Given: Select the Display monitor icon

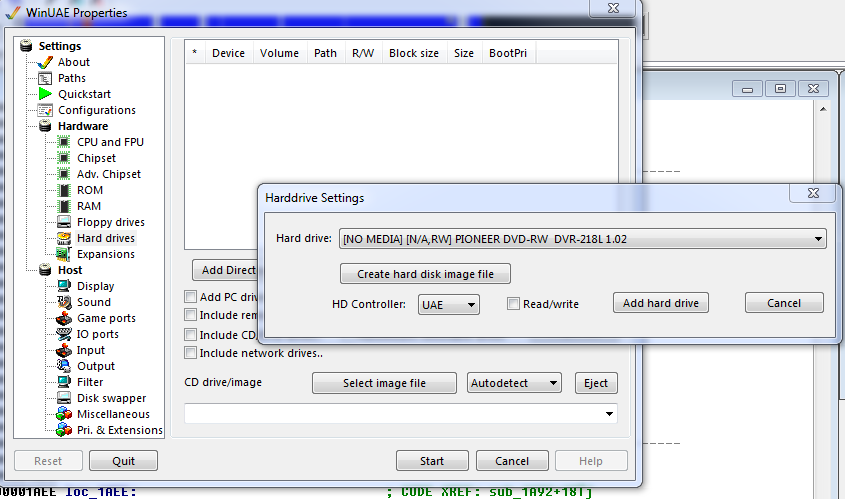Looking at the screenshot, I should 64,286.
